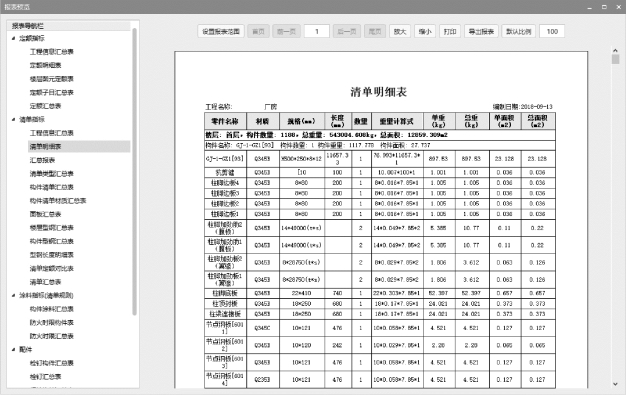Collapse the 定额指标 tree group
The image size is (626, 395).
[x=14, y=38]
